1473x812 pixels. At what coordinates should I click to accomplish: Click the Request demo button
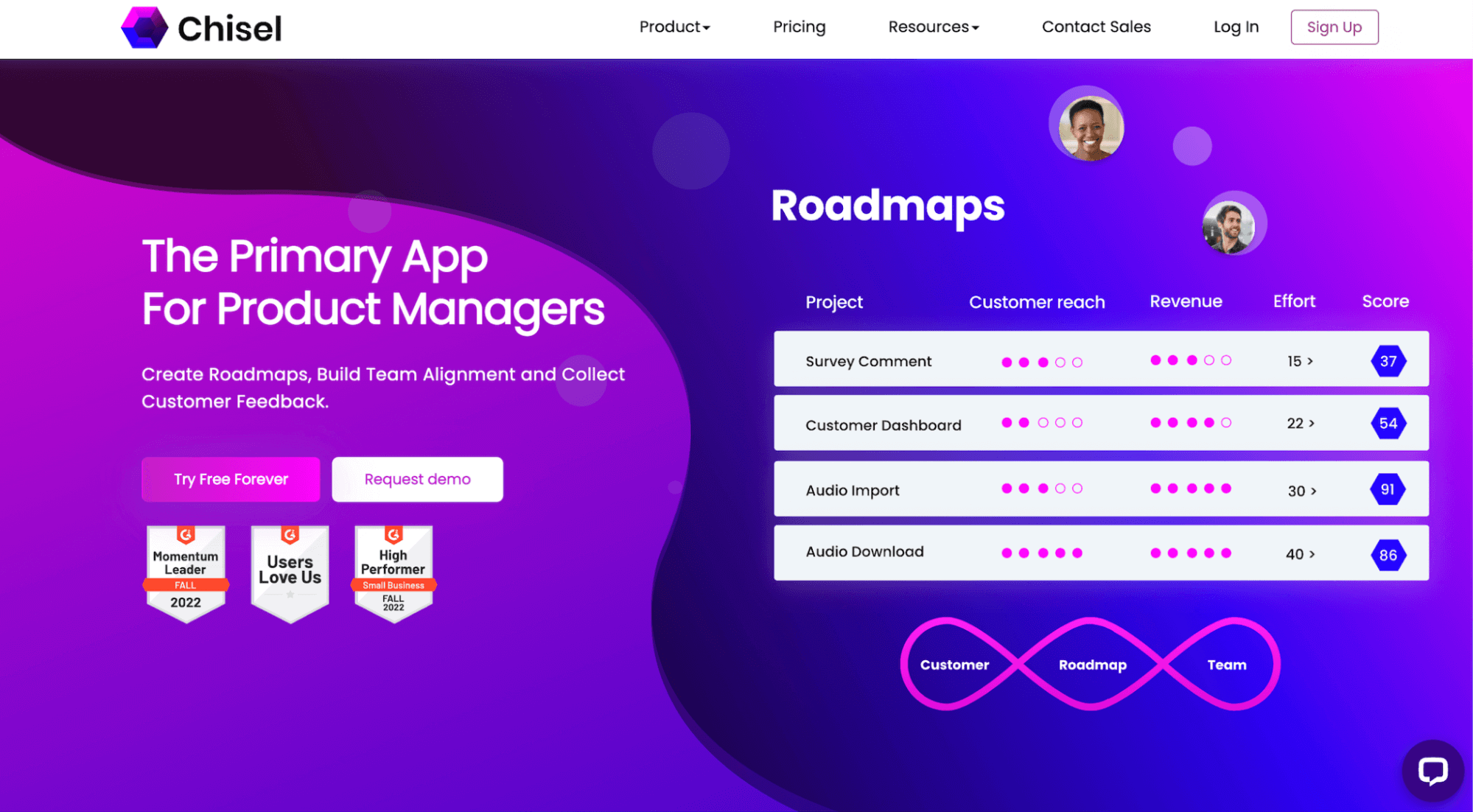click(416, 478)
